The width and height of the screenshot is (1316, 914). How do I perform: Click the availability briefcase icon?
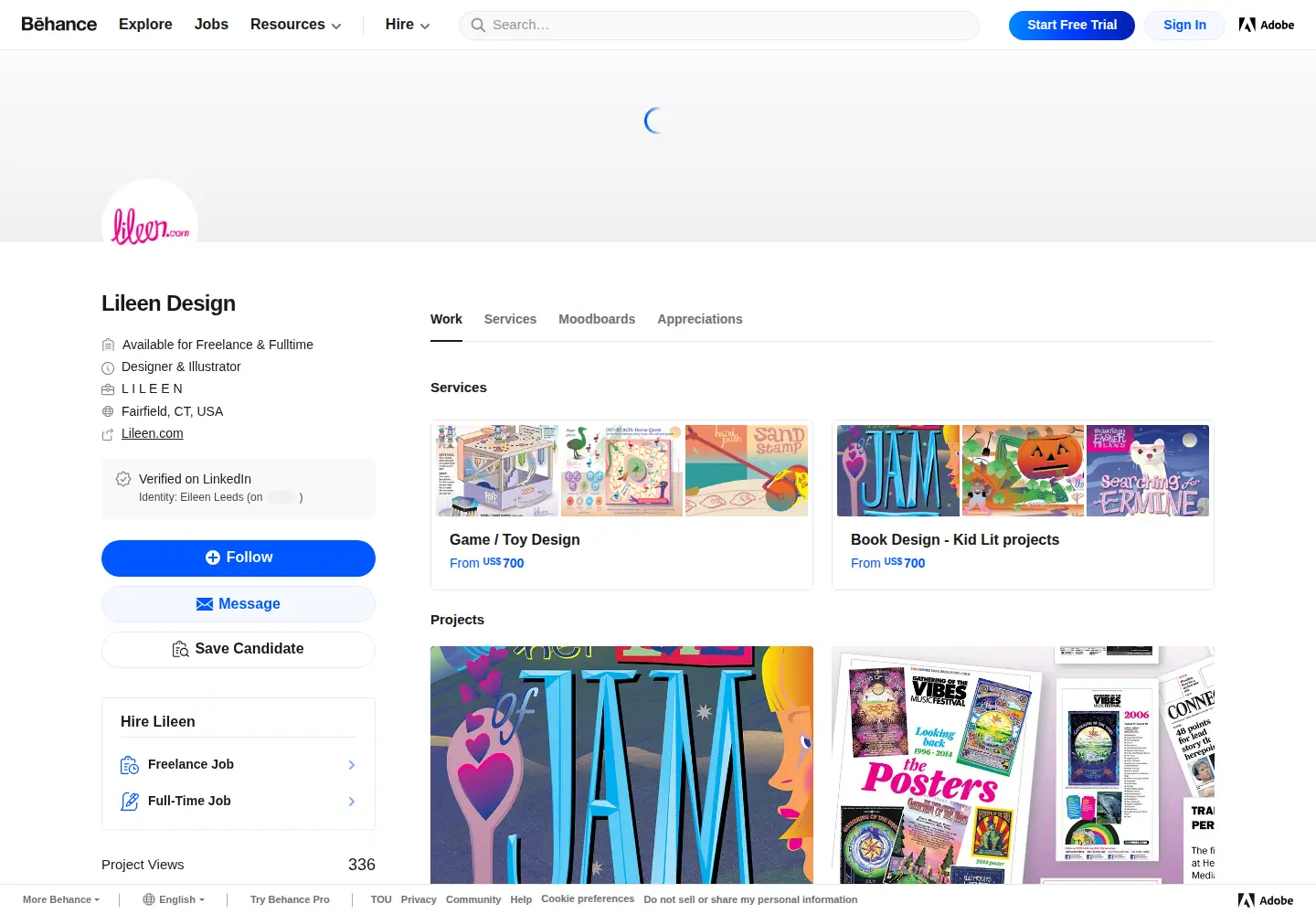pyautogui.click(x=108, y=345)
